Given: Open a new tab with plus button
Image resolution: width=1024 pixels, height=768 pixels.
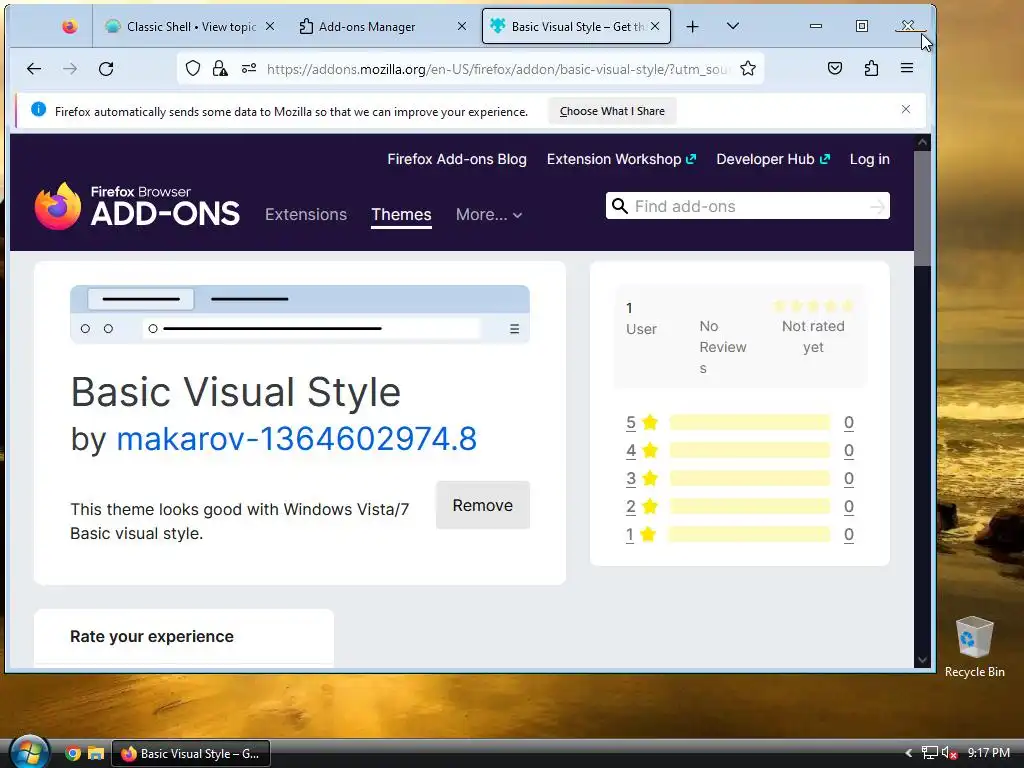Looking at the screenshot, I should (693, 27).
